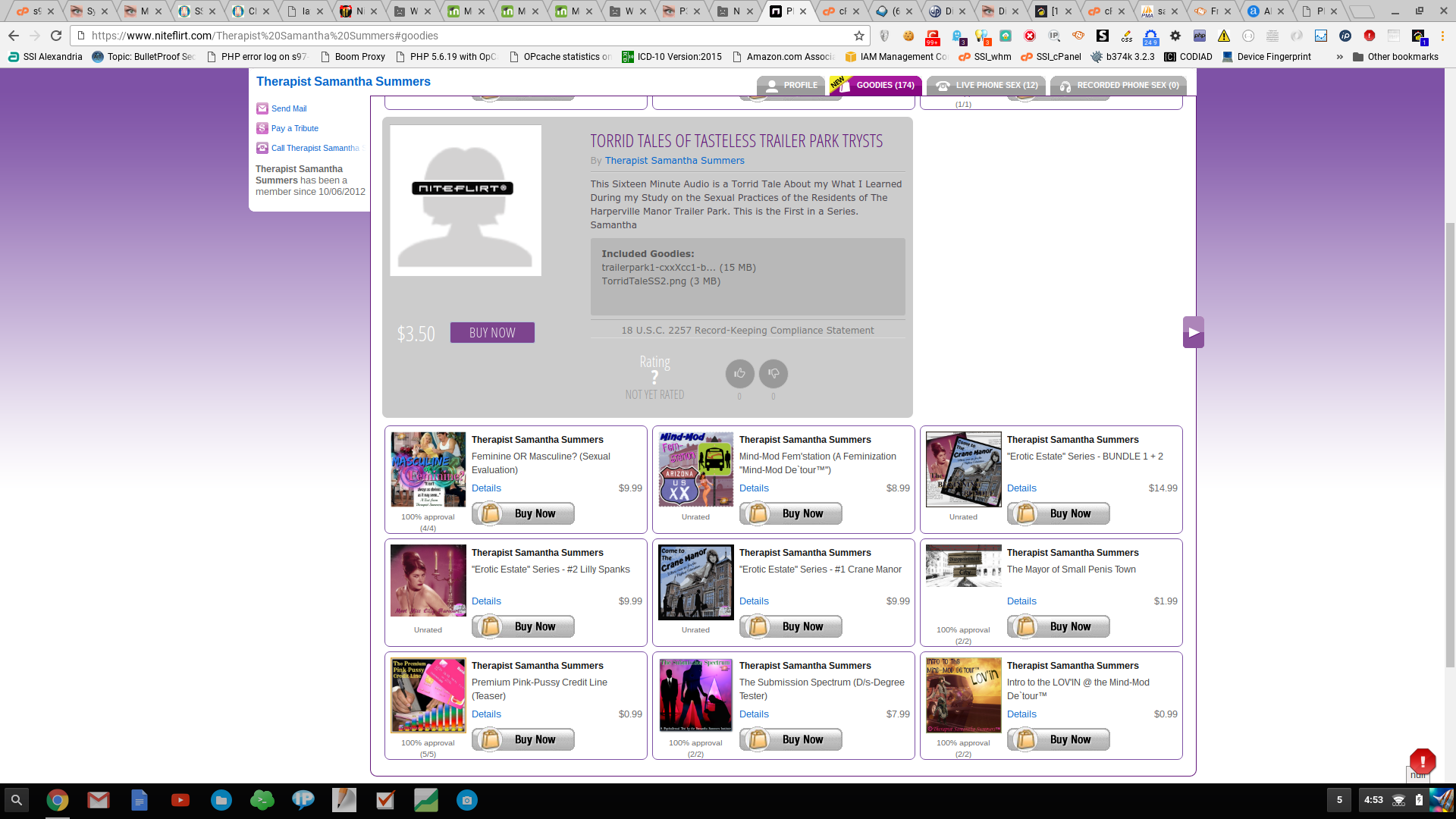Click the Crane Manor goodie thumbnail
The image size is (1456, 819).
[x=695, y=582]
